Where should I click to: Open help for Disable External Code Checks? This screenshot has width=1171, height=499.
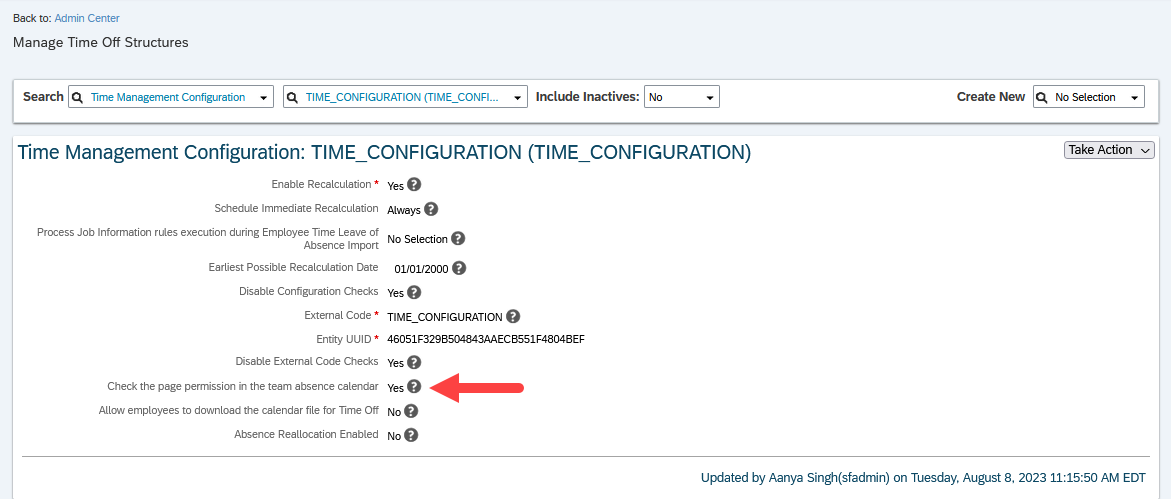414,362
